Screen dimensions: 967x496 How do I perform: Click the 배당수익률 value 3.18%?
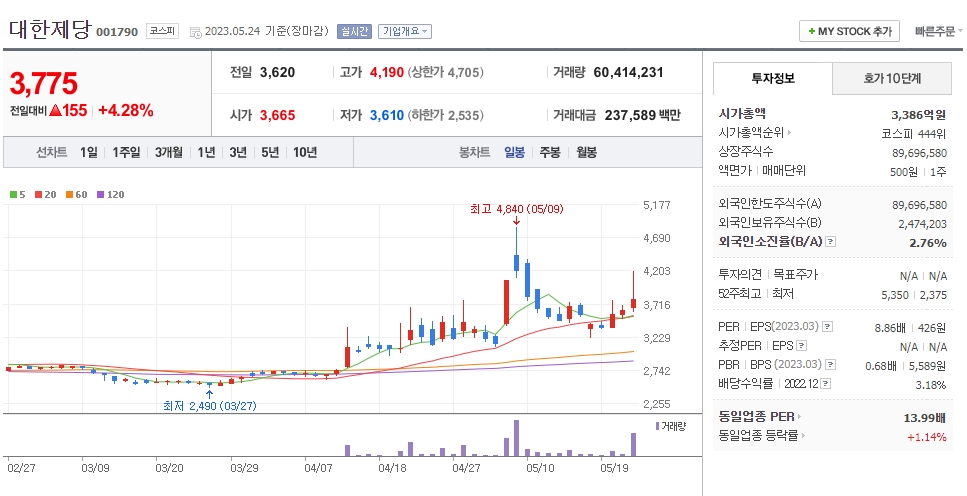point(931,386)
